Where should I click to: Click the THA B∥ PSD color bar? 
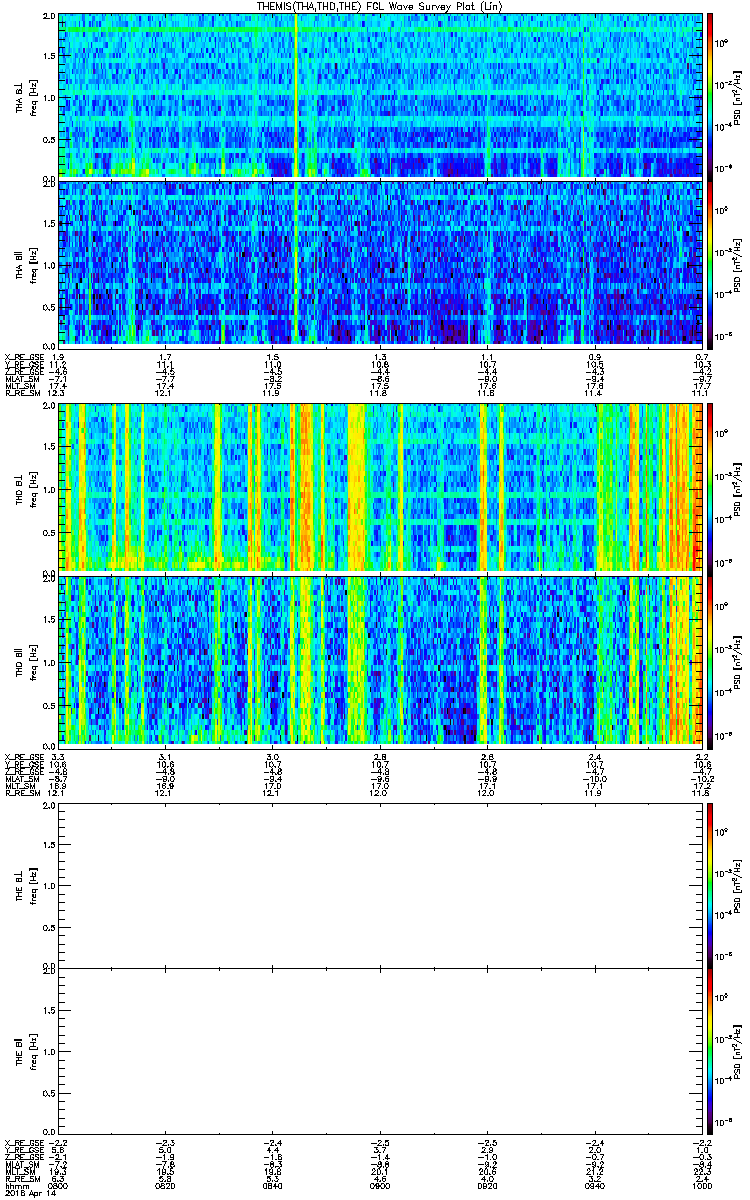point(710,263)
